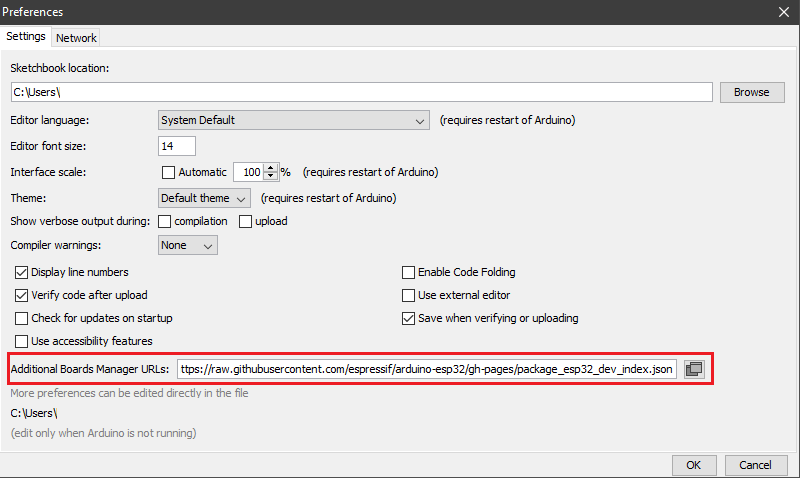Turn on Use accessibility features
The image size is (800, 478).
22,341
